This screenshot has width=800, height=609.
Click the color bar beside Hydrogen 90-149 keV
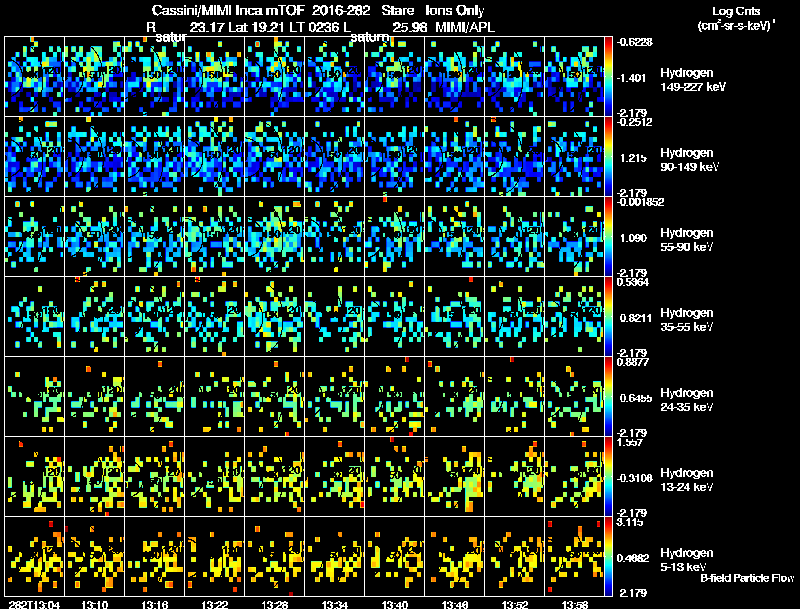[x=609, y=157]
